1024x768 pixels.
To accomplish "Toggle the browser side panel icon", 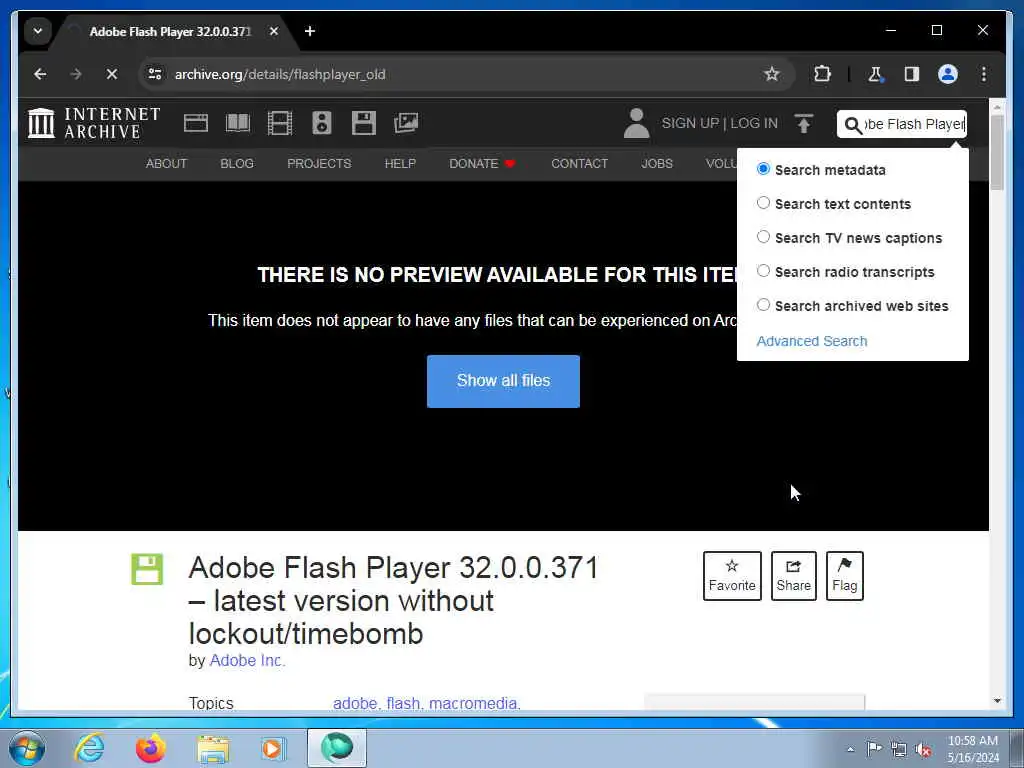I will coord(912,74).
